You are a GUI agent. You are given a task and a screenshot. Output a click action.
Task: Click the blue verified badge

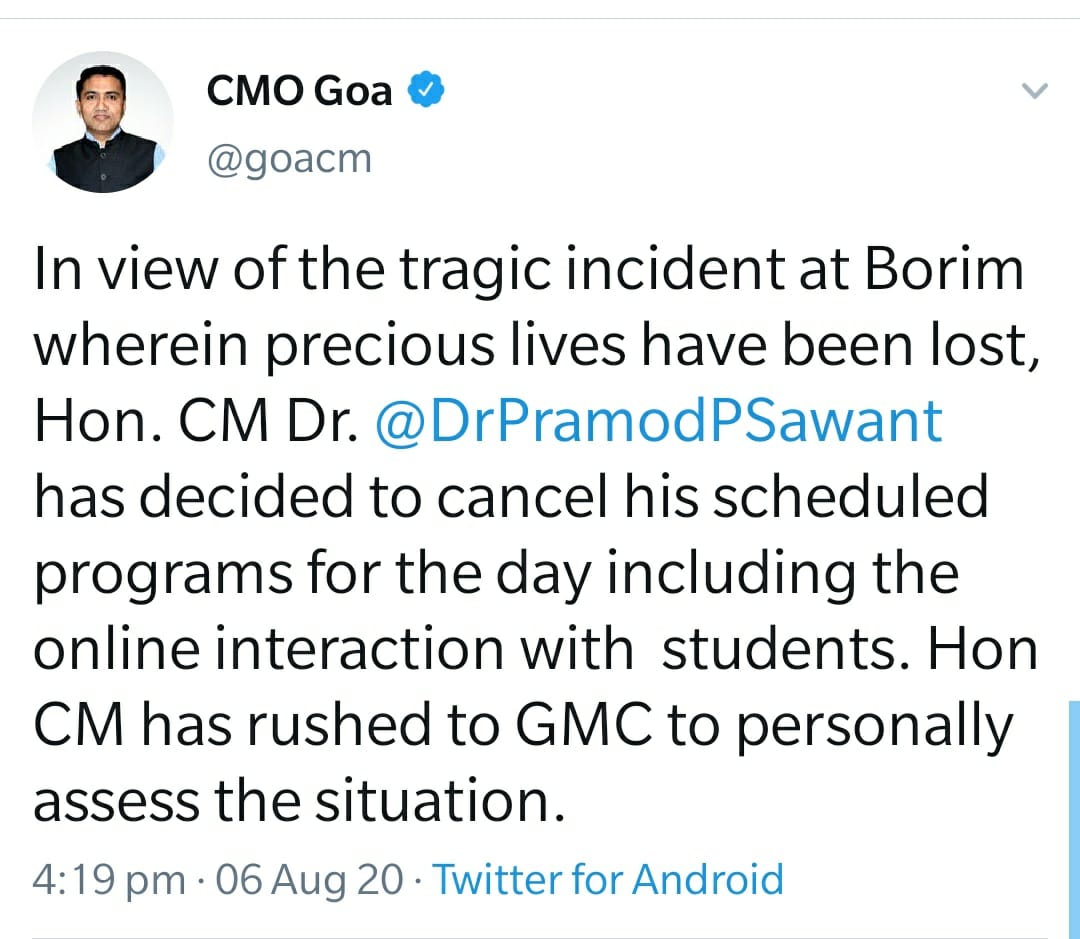point(426,91)
